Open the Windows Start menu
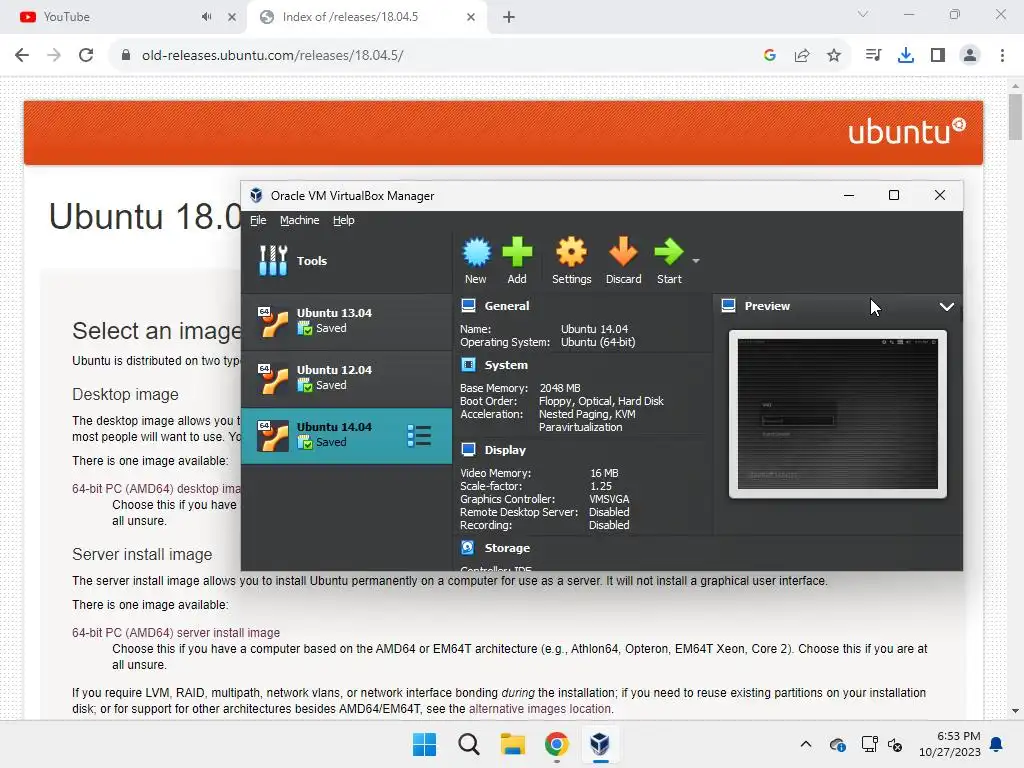 click(424, 744)
